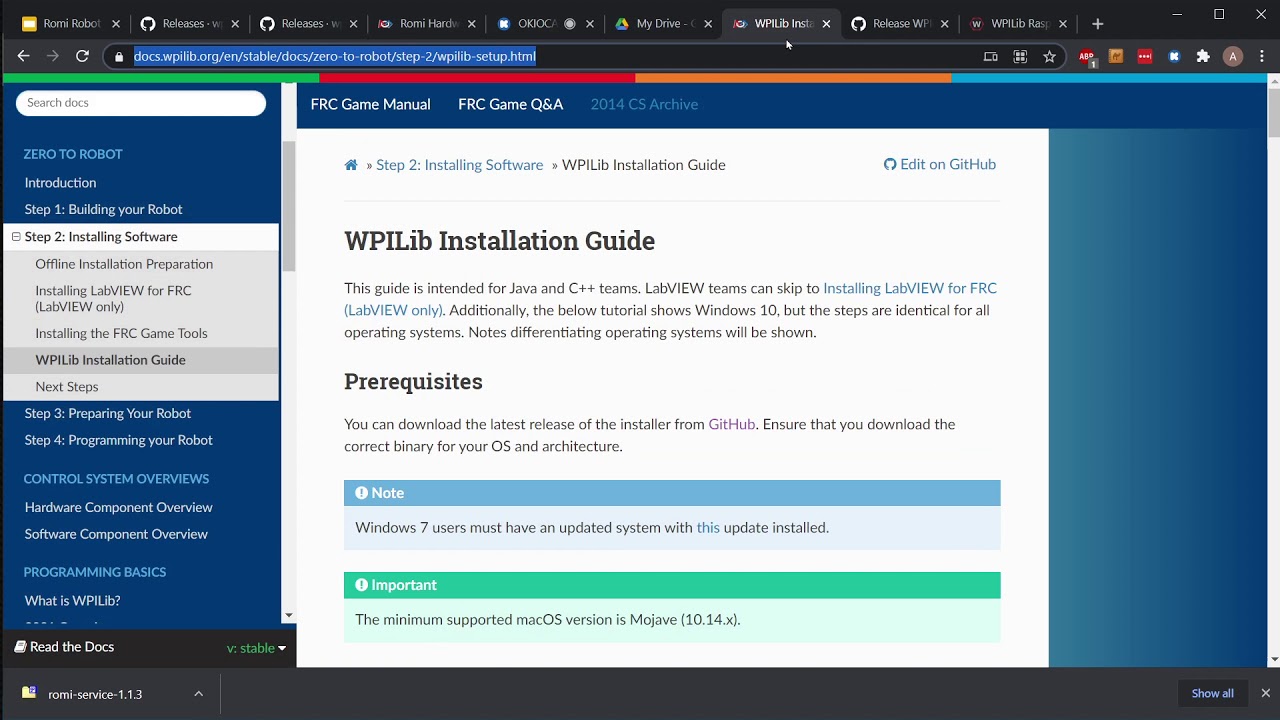Open Offline Installation Preparation page
1280x720 pixels.
tap(124, 264)
